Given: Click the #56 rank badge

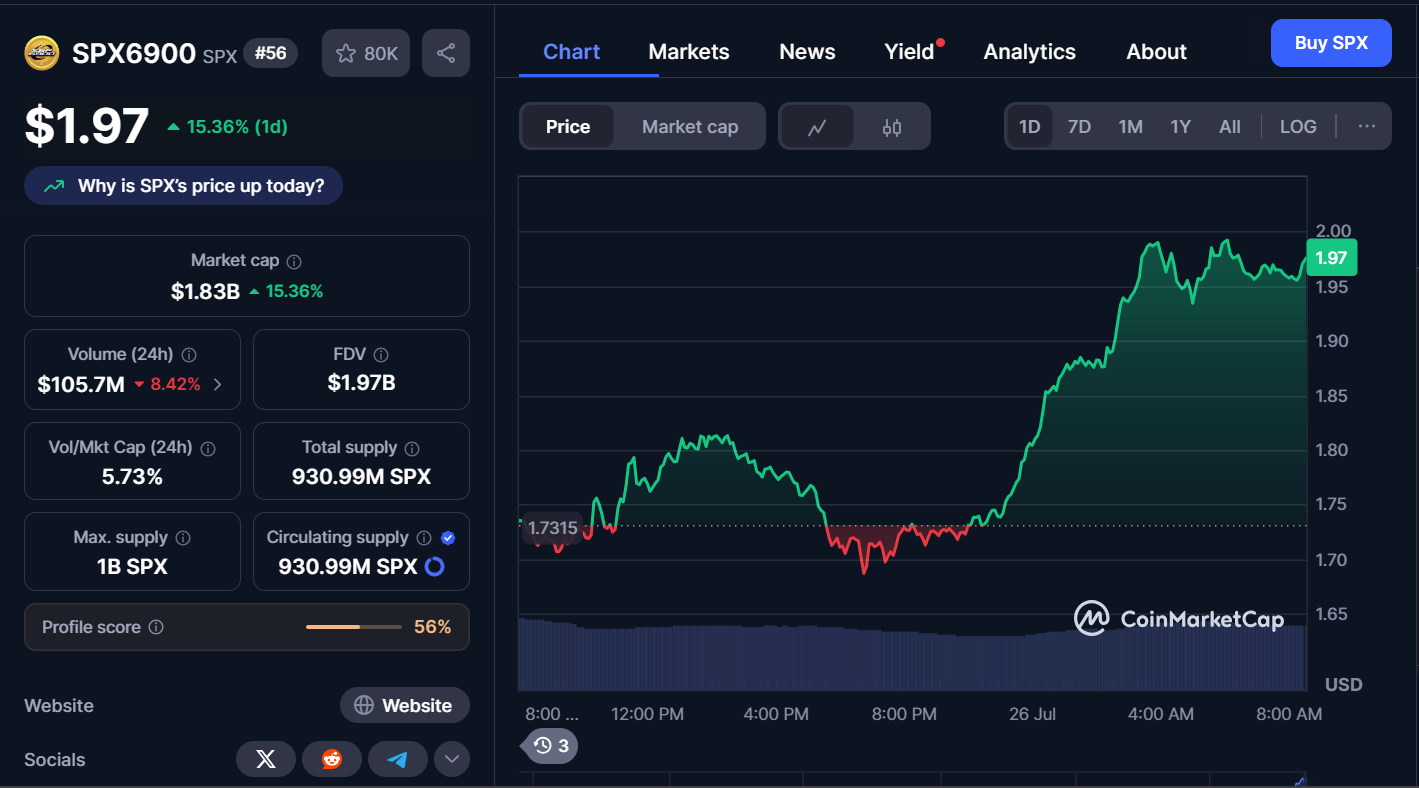Looking at the screenshot, I should coord(270,53).
